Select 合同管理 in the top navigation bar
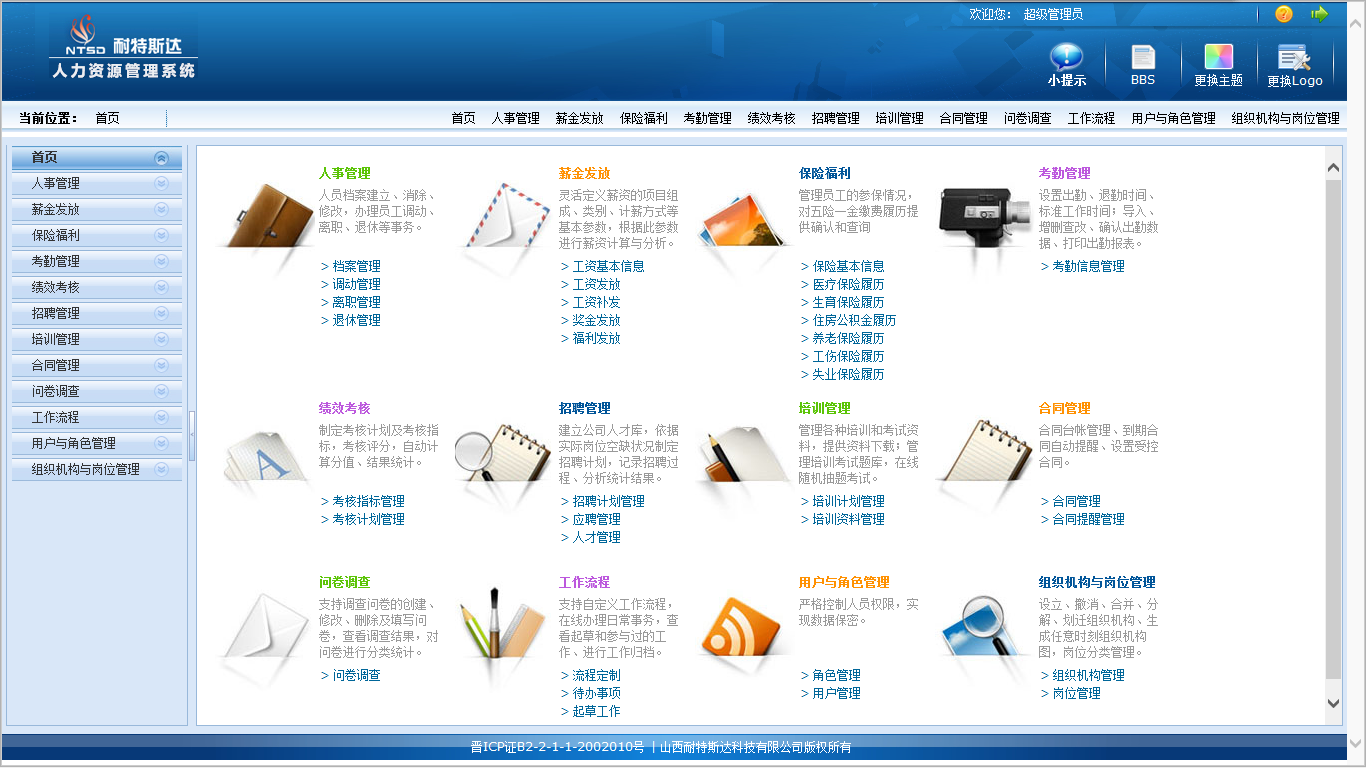The image size is (1366, 768). tap(963, 118)
